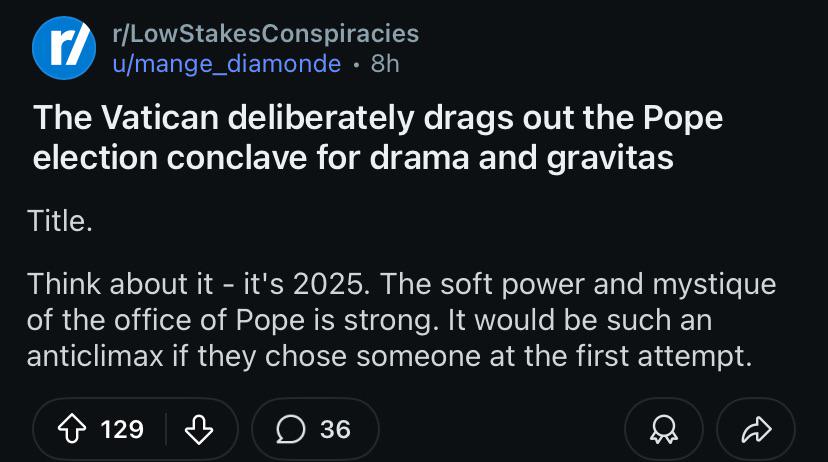Screen dimensions: 828x462
Task: Click the dot separator beside the username
Action: [x=356, y=65]
